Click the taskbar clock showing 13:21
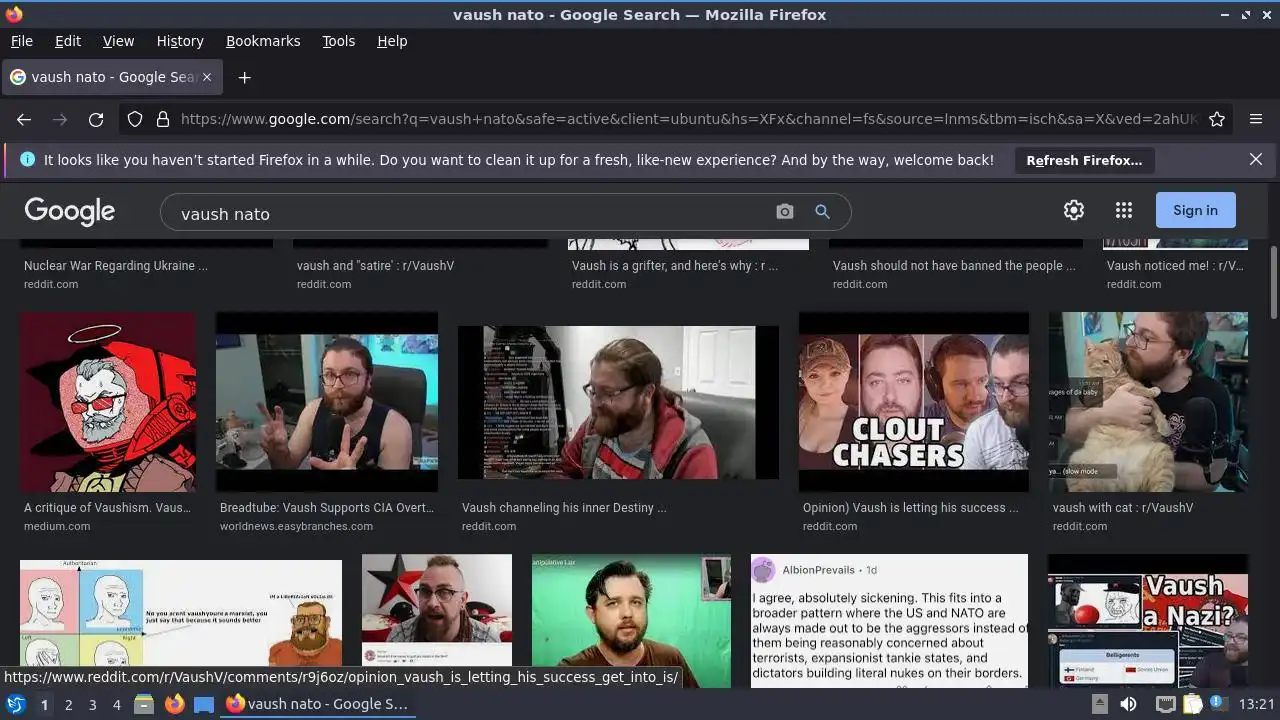The image size is (1280, 720). point(1257,704)
